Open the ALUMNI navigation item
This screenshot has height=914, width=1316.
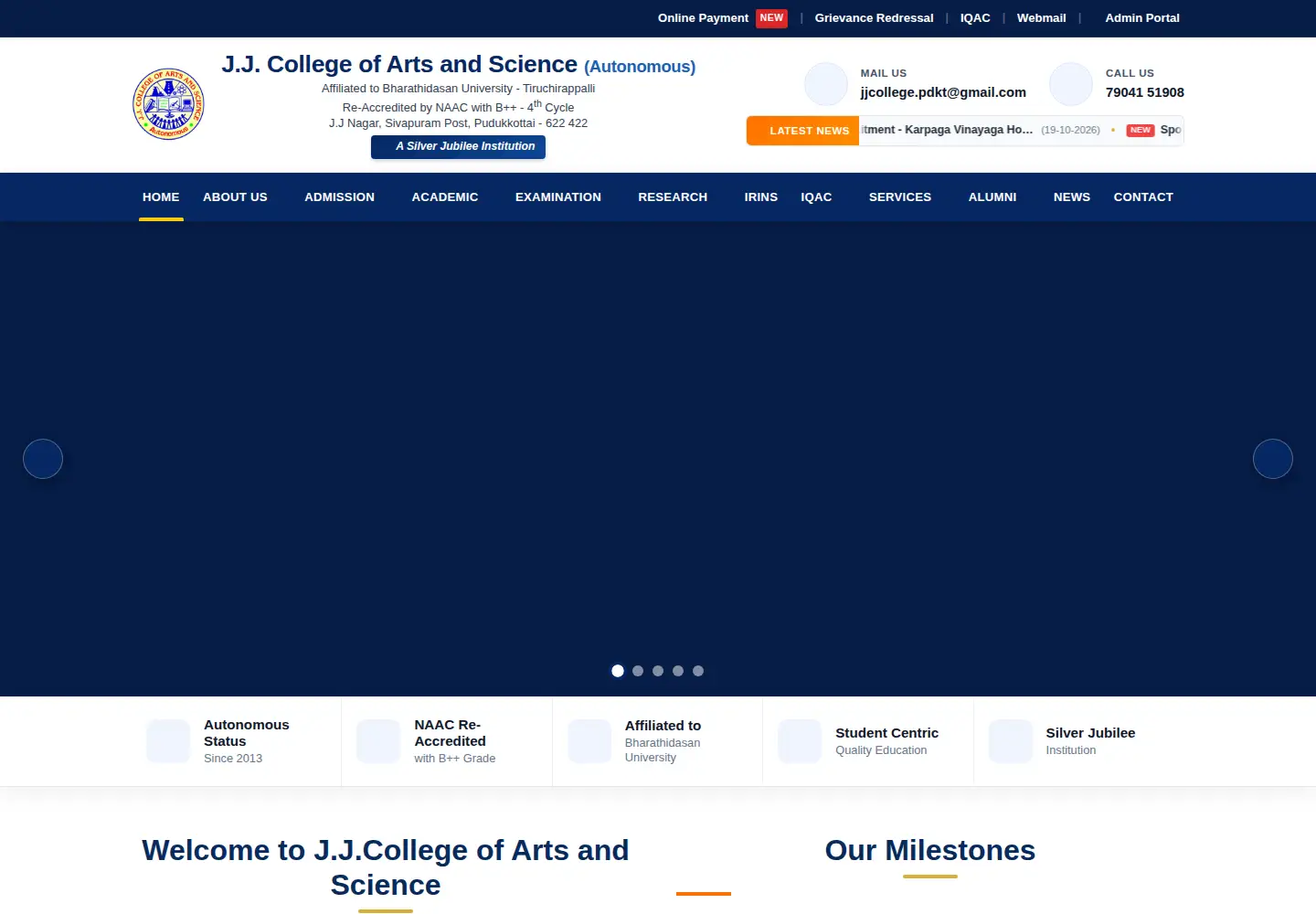click(x=992, y=197)
